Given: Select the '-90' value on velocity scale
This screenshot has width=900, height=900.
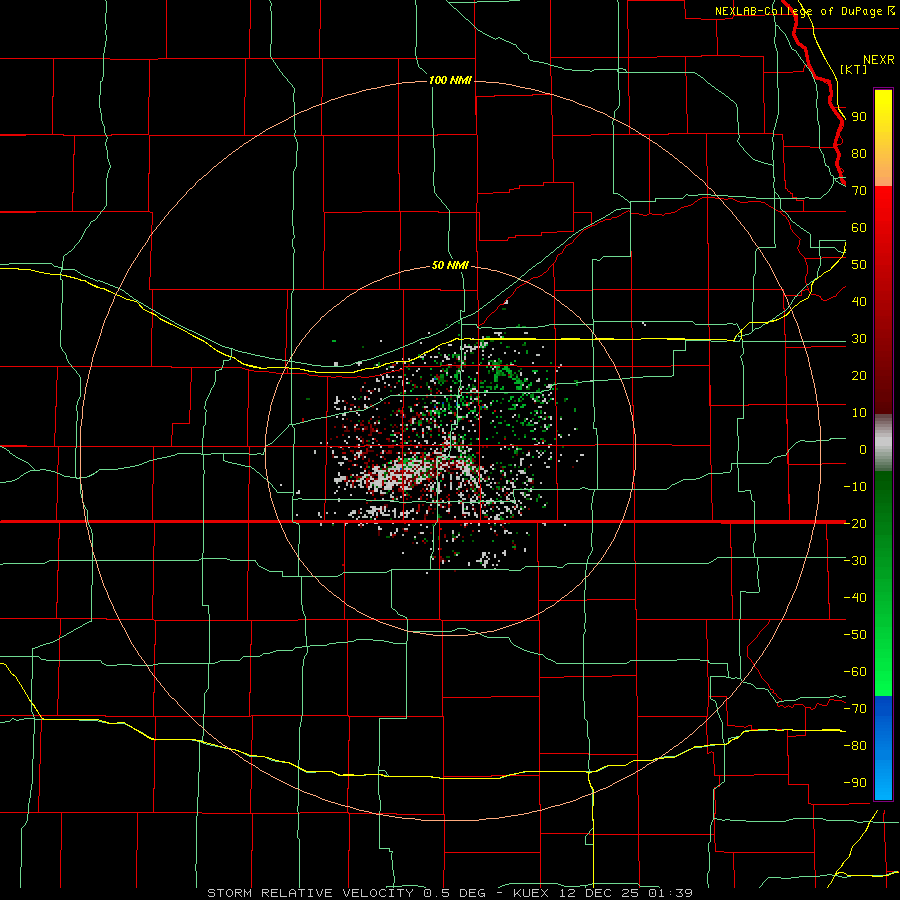Looking at the screenshot, I should tap(855, 783).
